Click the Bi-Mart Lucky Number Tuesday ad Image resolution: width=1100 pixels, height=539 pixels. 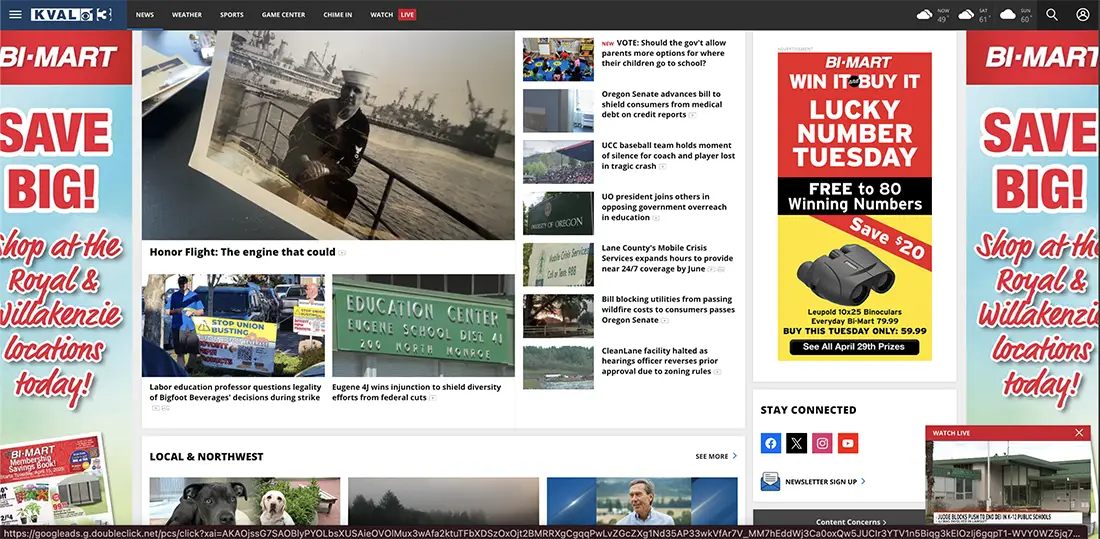tap(854, 206)
